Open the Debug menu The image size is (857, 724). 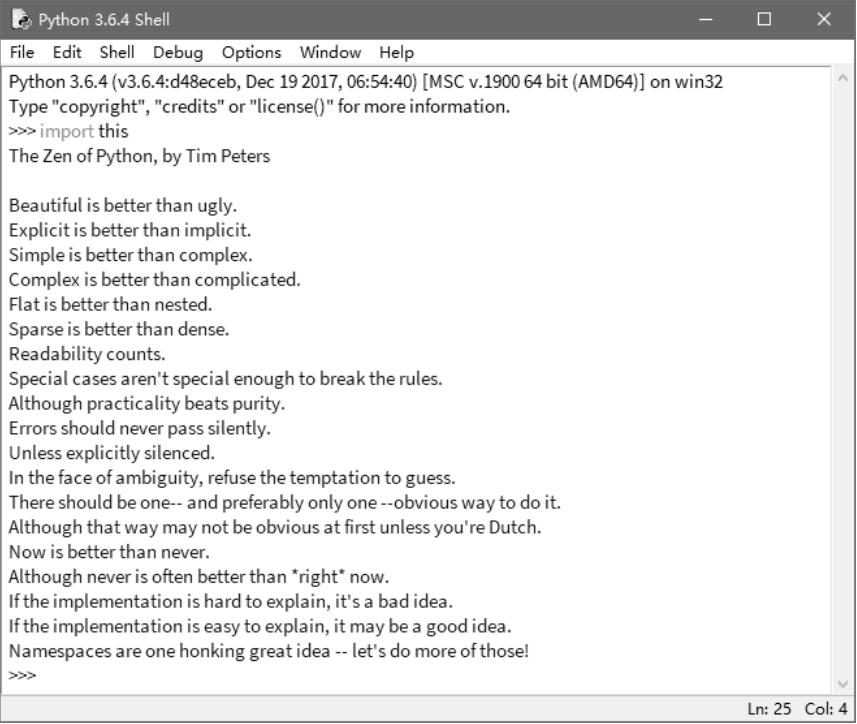tap(178, 52)
